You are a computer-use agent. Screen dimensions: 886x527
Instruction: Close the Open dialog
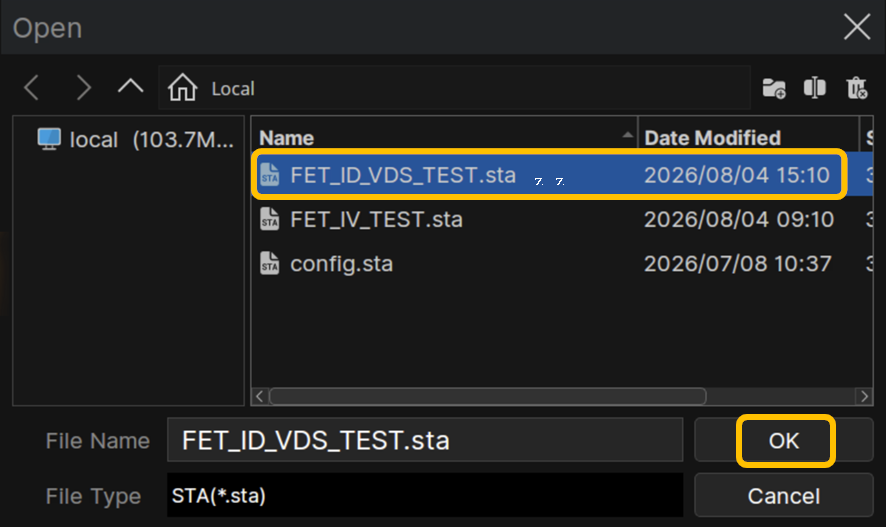click(x=857, y=27)
